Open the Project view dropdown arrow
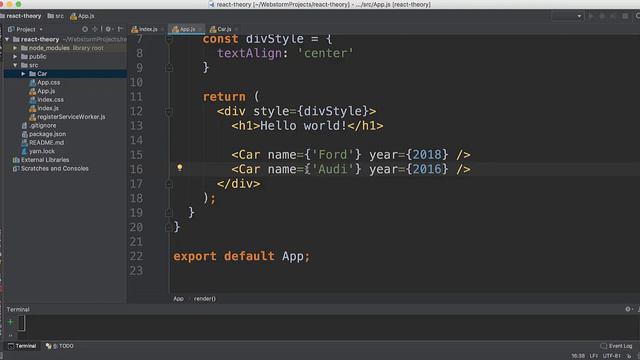Image resolution: width=640 pixels, height=360 pixels. 41,29
